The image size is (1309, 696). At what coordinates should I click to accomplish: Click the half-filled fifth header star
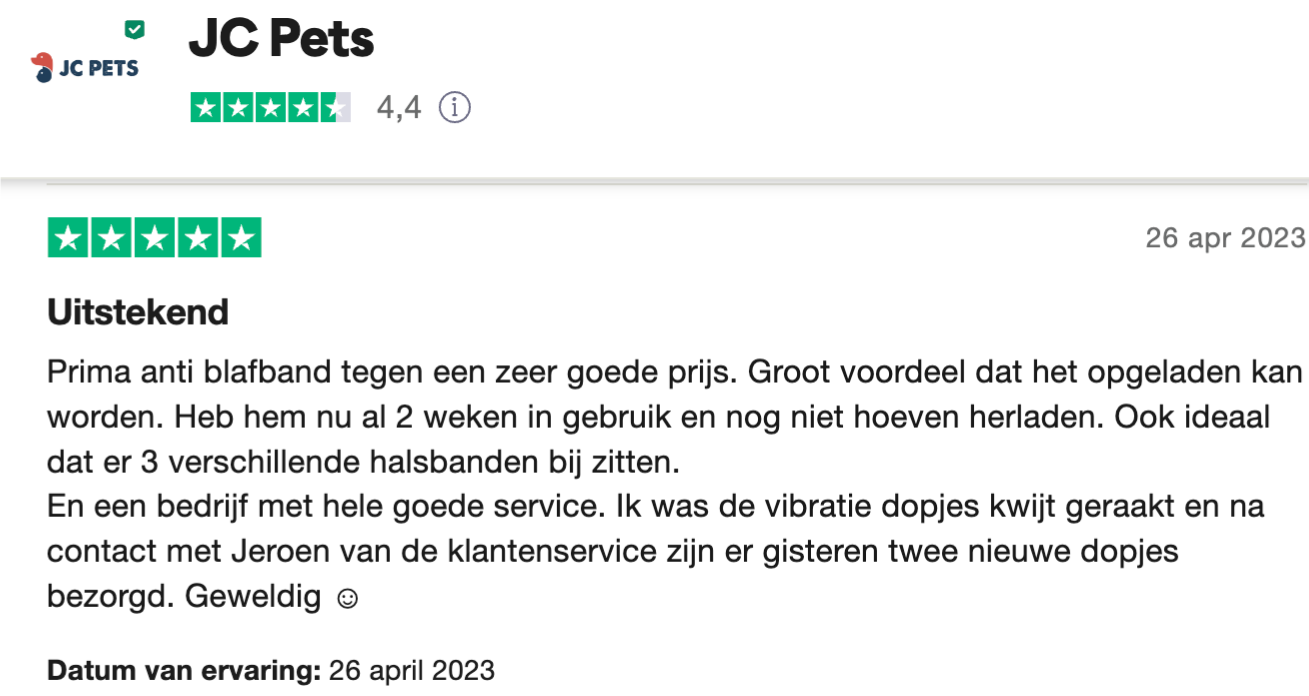coord(335,107)
